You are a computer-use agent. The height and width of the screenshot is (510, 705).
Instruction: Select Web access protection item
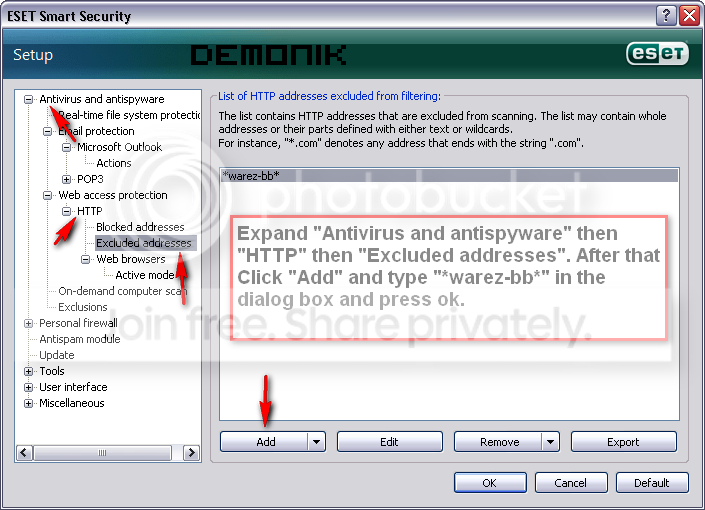coord(113,195)
